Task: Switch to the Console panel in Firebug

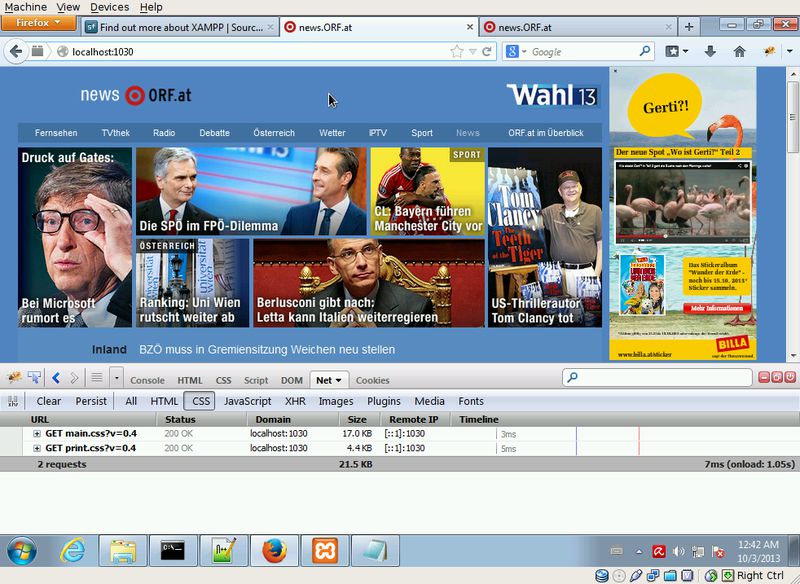Action: pyautogui.click(x=147, y=380)
